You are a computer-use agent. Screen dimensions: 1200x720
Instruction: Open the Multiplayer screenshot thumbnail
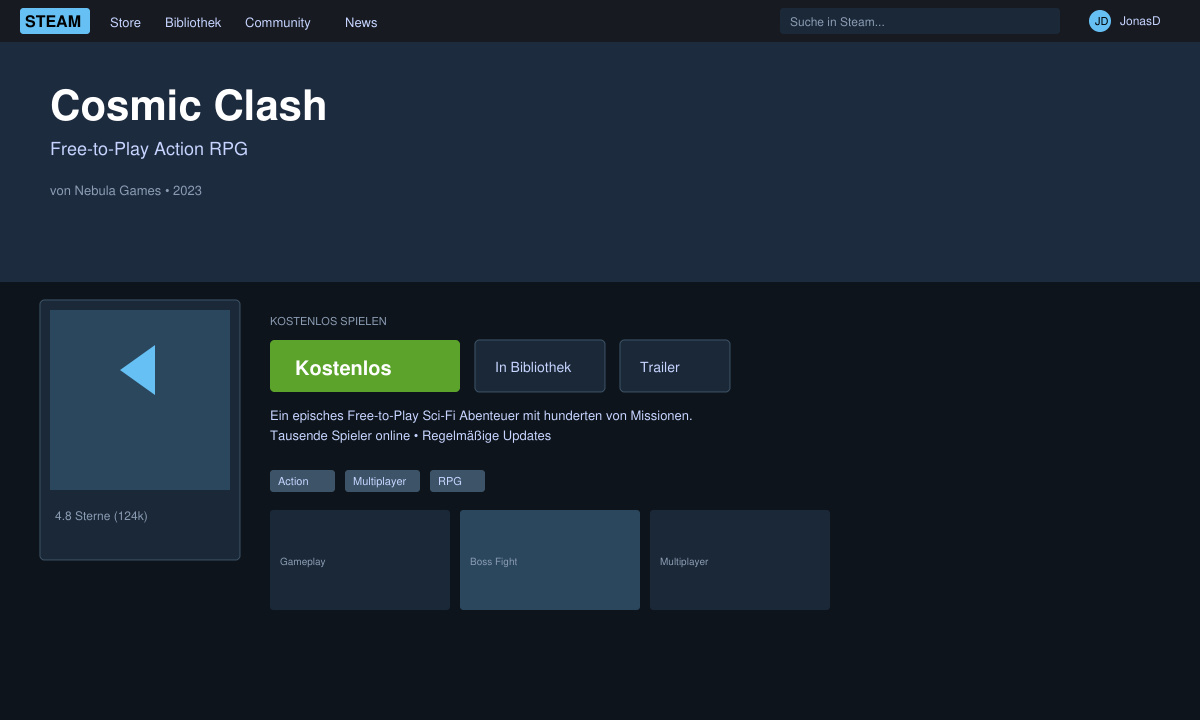[x=740, y=560]
